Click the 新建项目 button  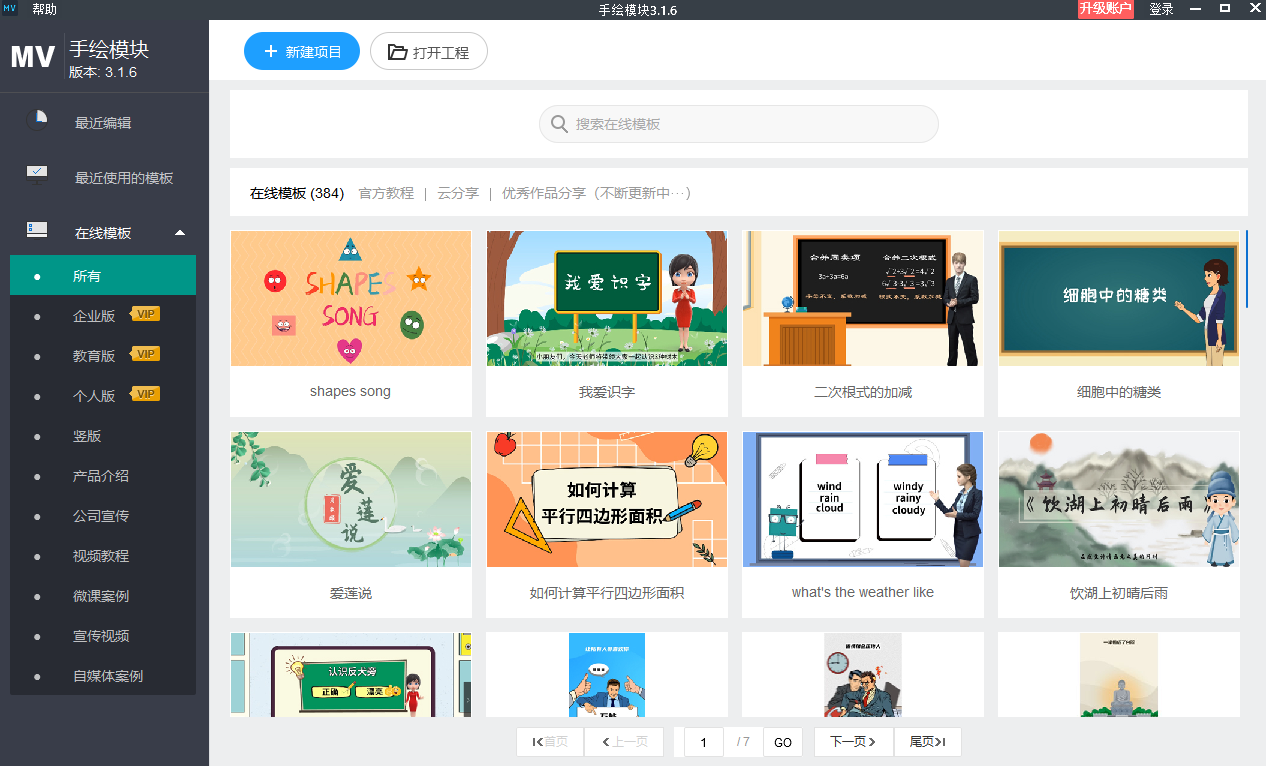coord(302,51)
